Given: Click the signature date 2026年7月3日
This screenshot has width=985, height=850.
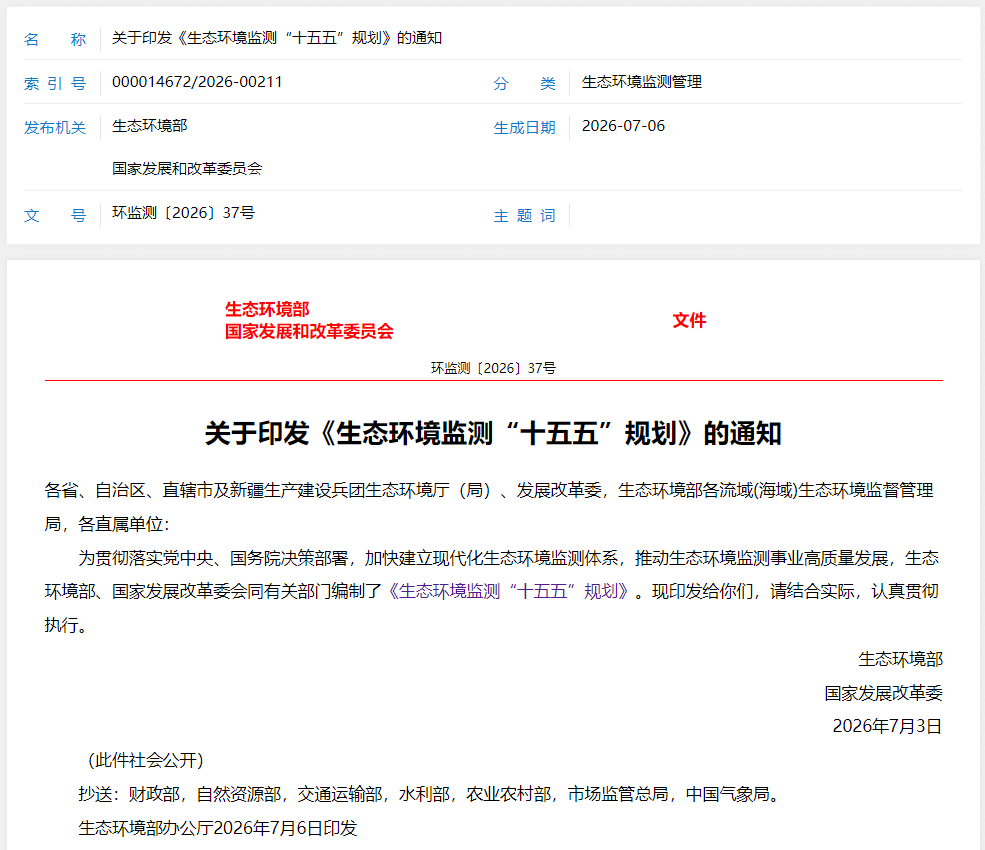Looking at the screenshot, I should coord(887,726).
